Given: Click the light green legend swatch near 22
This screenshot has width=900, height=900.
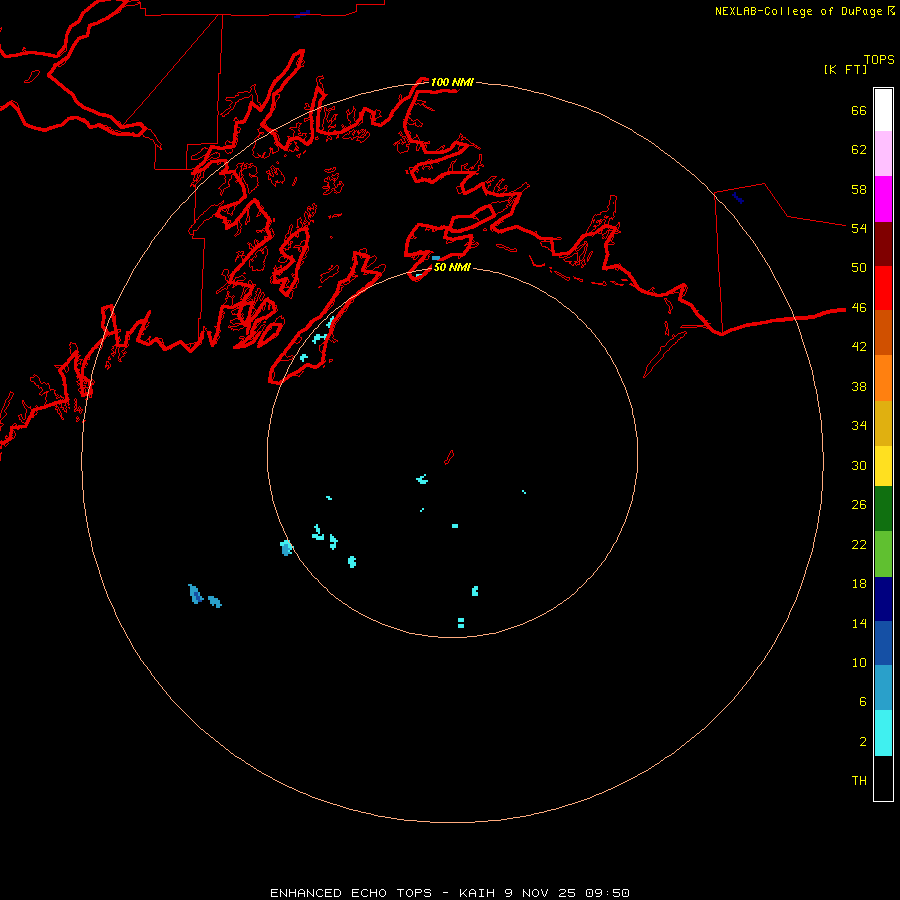Looking at the screenshot, I should coord(883,554).
